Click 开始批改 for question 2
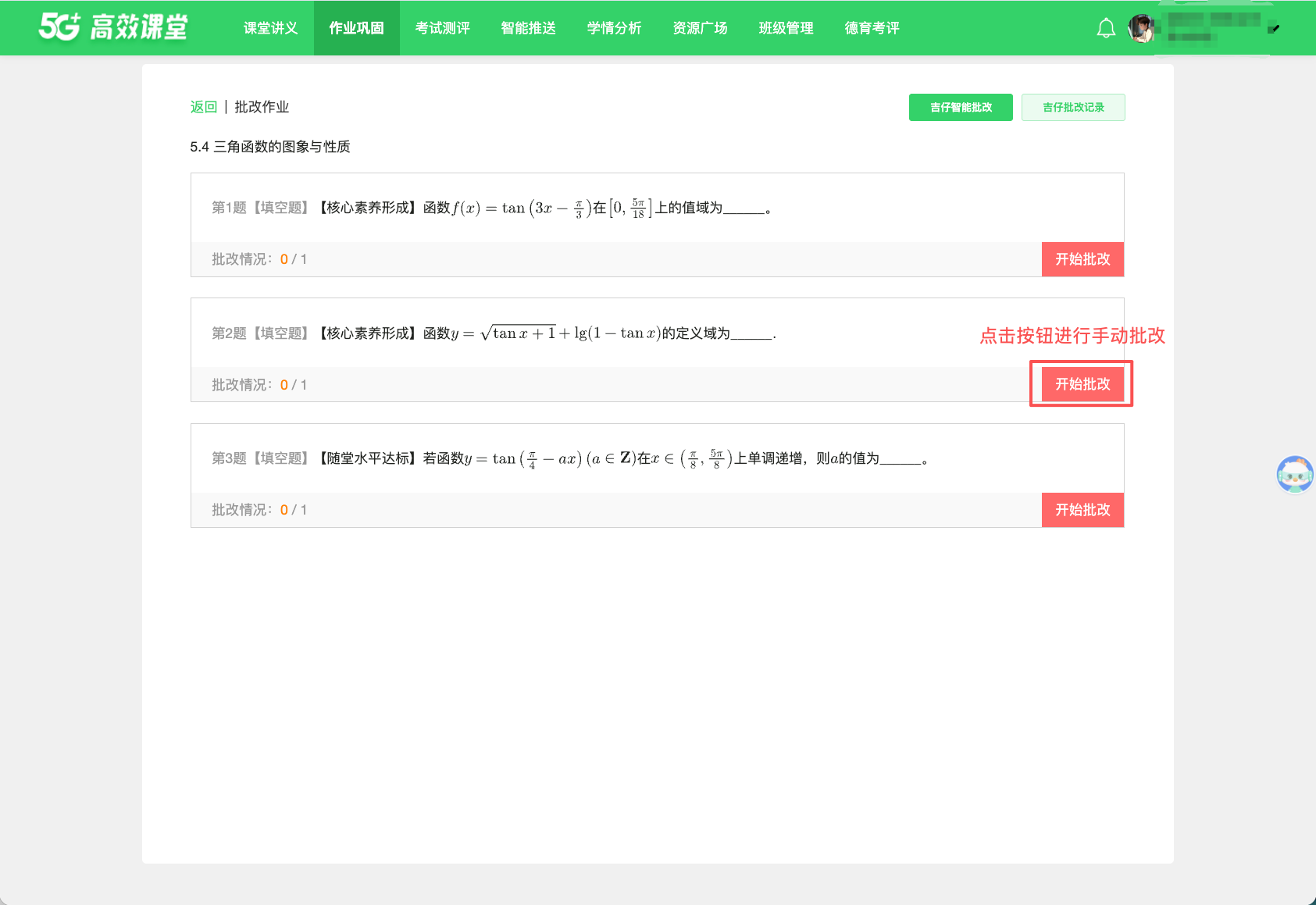 [1082, 384]
